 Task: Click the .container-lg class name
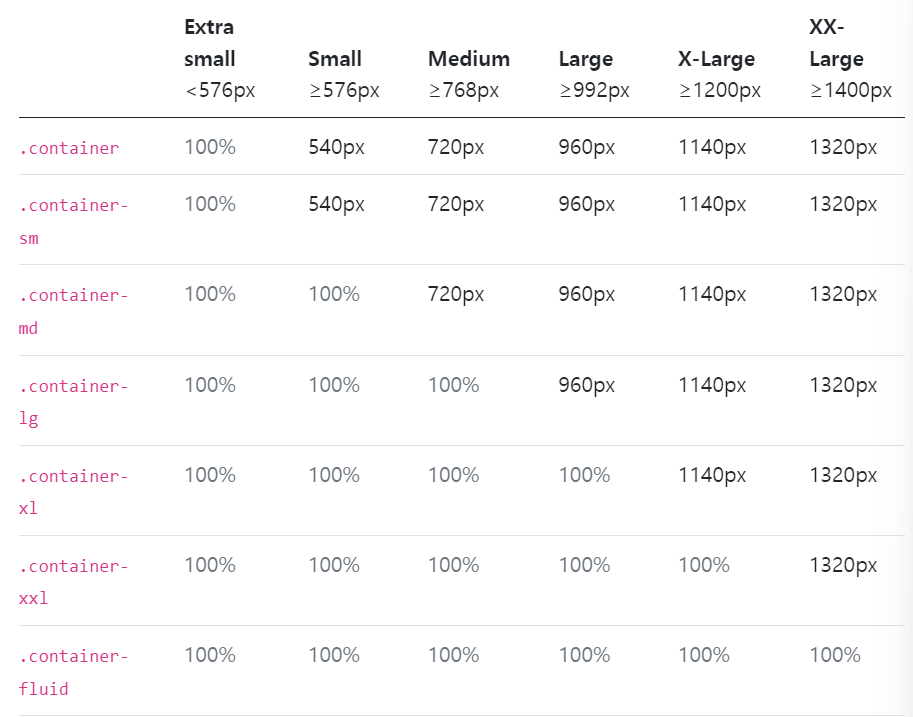point(74,401)
